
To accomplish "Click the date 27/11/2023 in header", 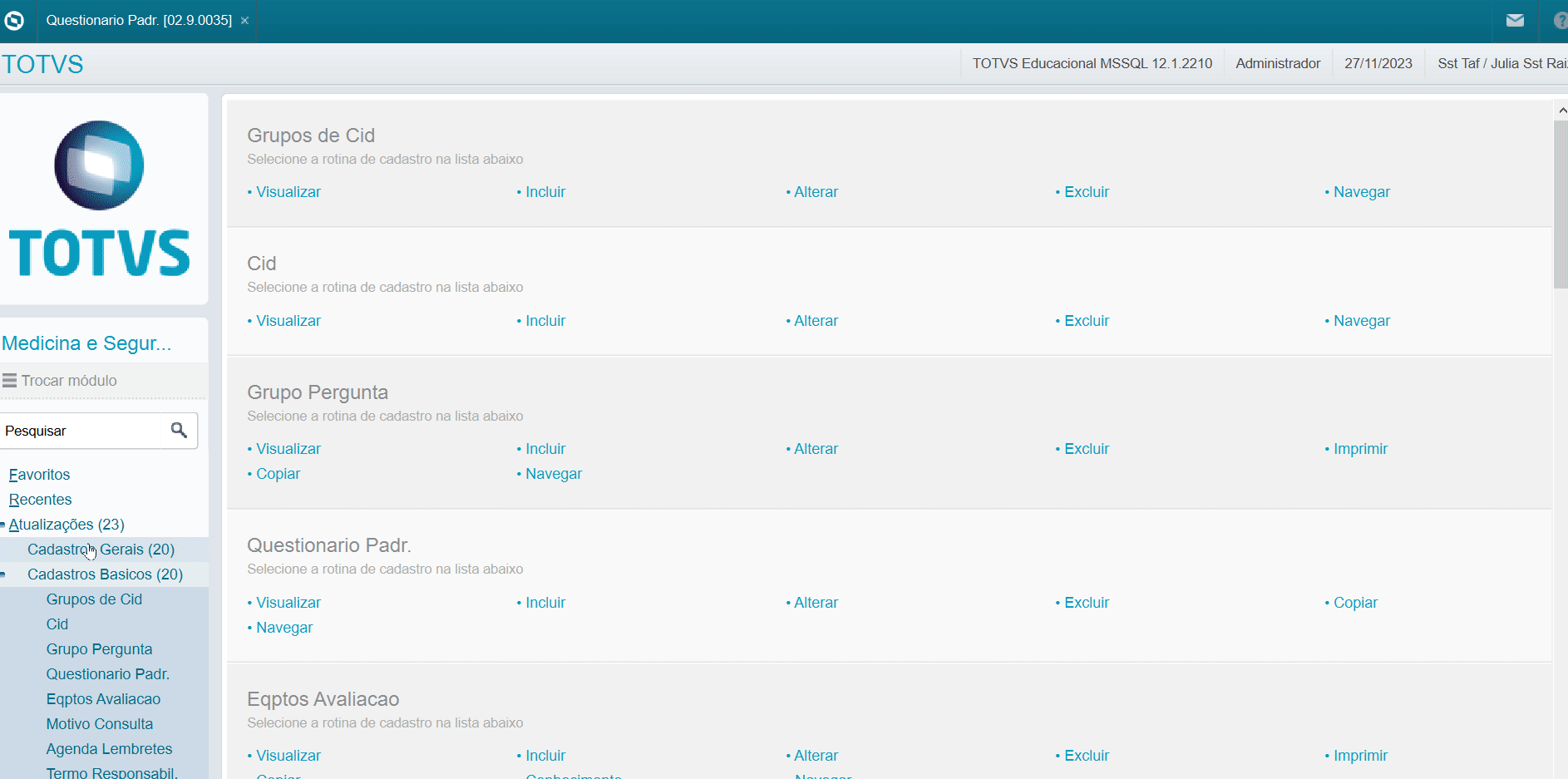I will (1378, 63).
